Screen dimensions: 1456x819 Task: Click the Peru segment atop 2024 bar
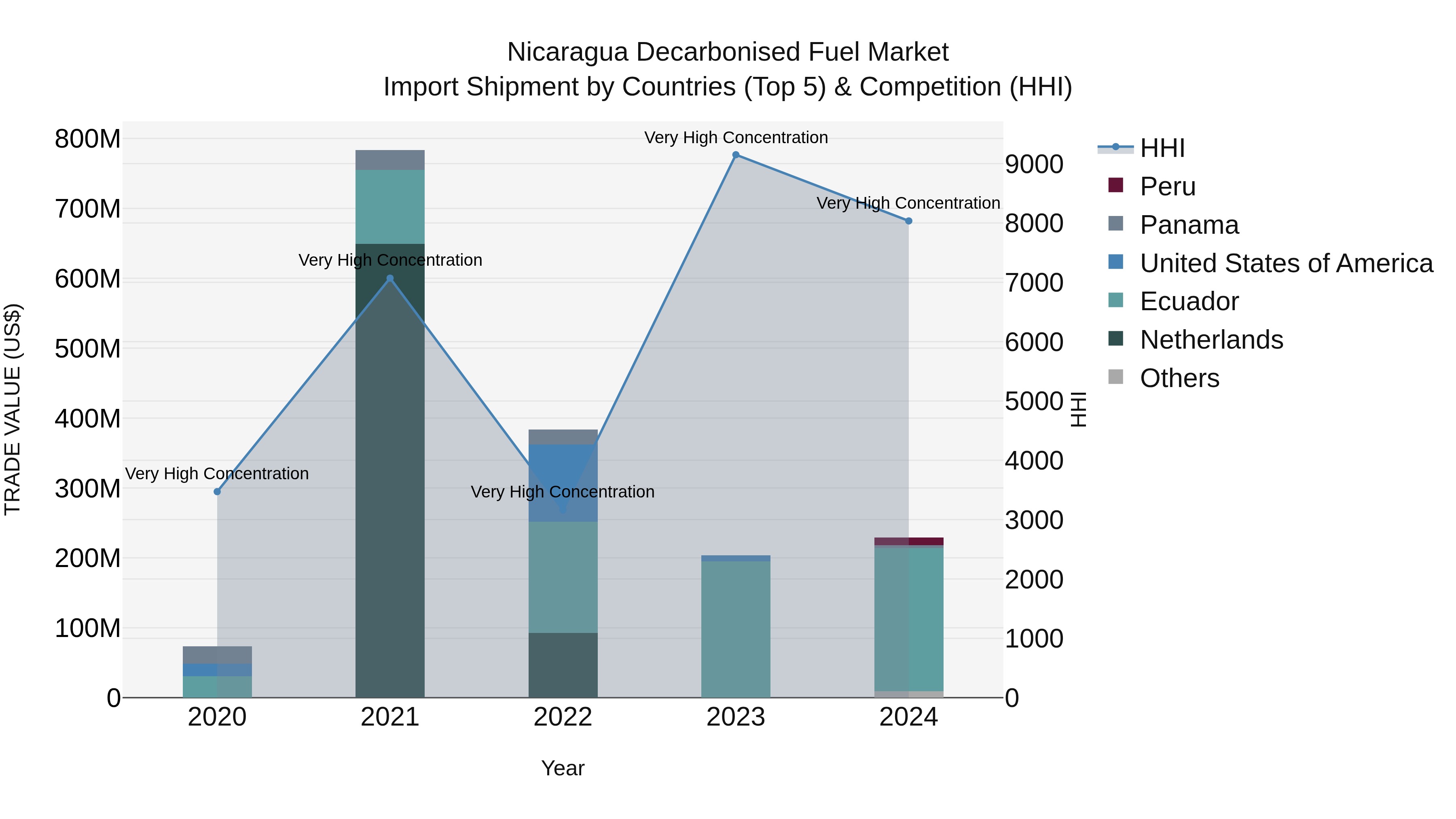[909, 541]
